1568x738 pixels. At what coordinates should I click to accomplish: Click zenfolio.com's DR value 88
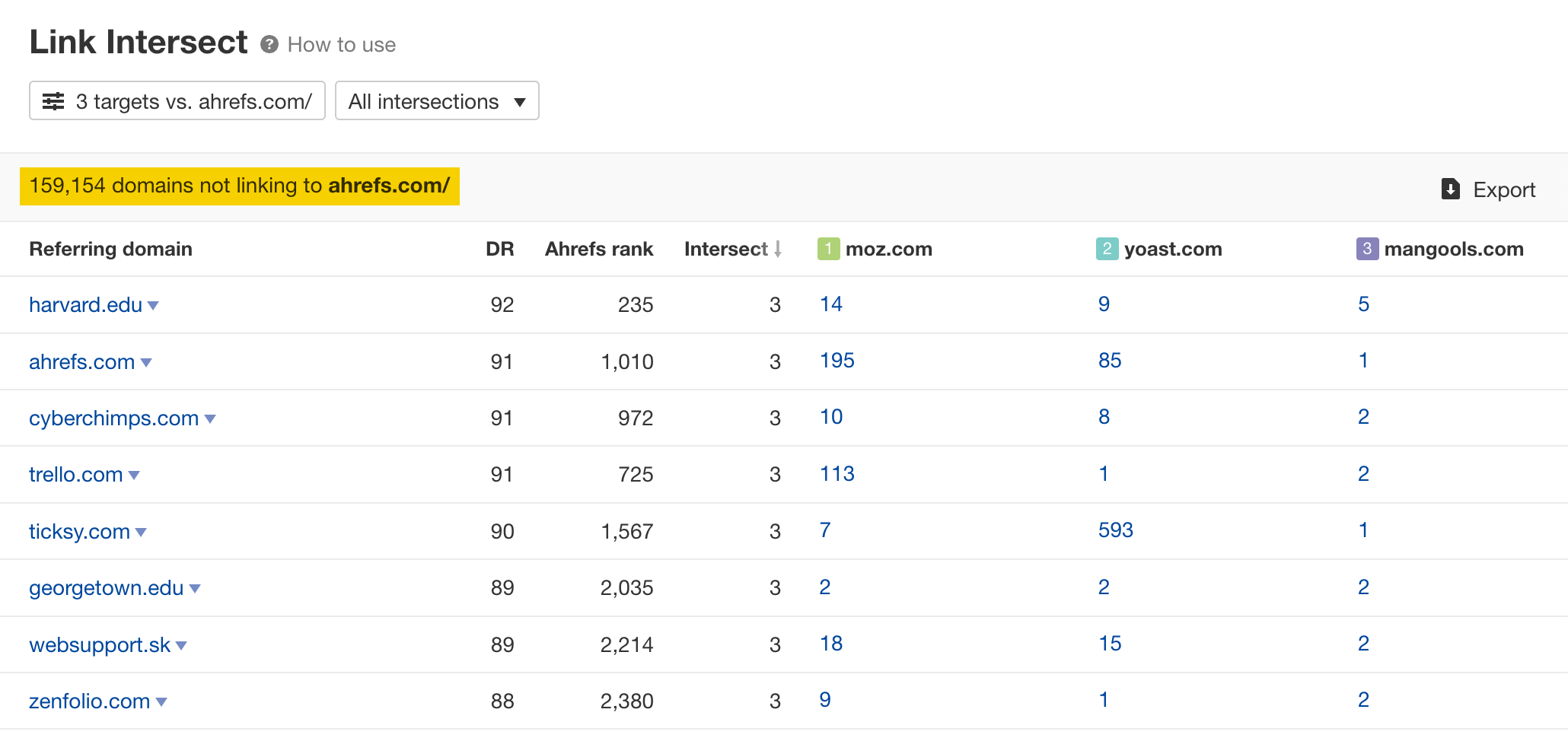[502, 701]
